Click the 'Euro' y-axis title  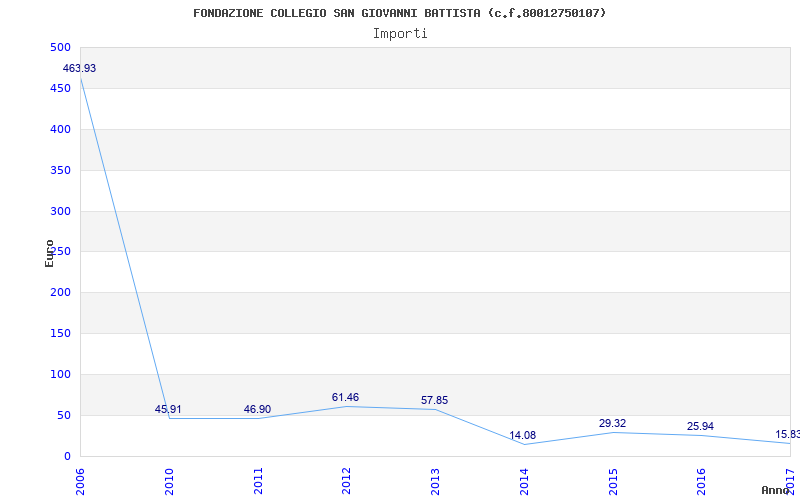49,254
